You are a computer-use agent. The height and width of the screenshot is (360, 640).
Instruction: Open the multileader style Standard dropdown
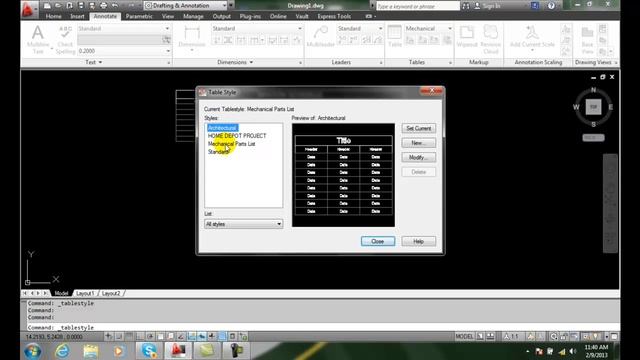coord(360,29)
